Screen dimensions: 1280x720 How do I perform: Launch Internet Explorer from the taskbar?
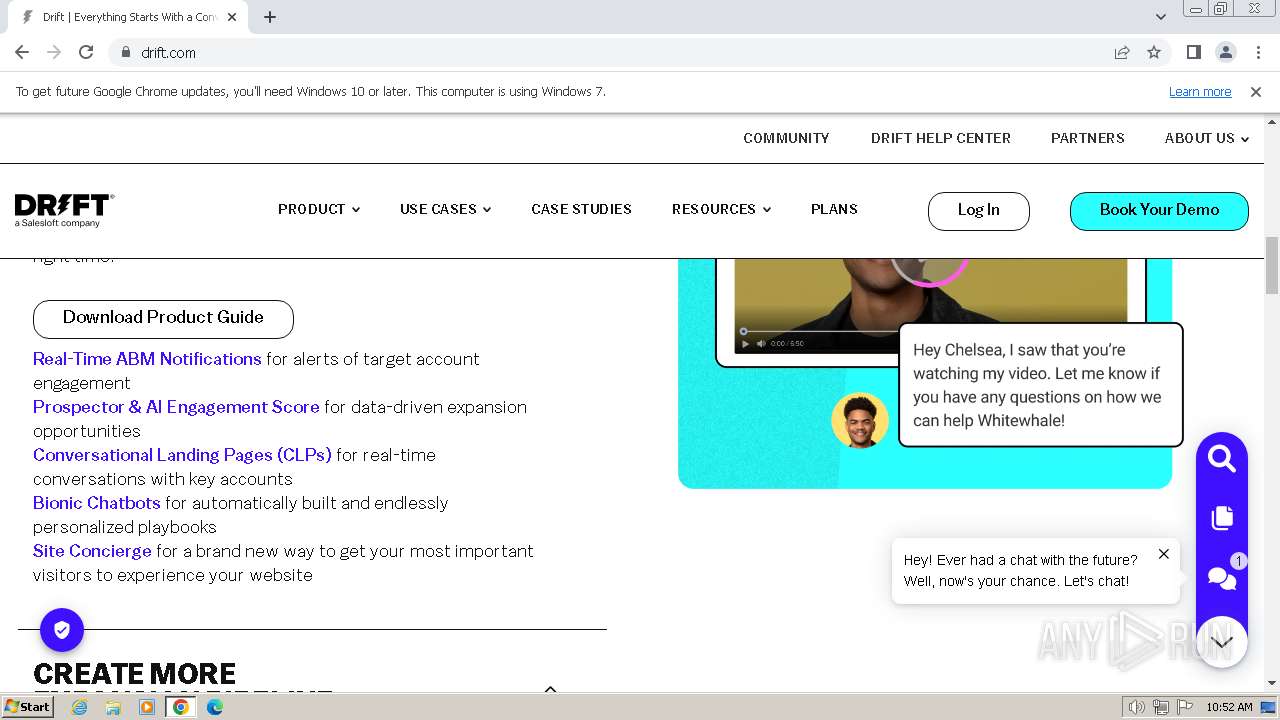coord(79,707)
